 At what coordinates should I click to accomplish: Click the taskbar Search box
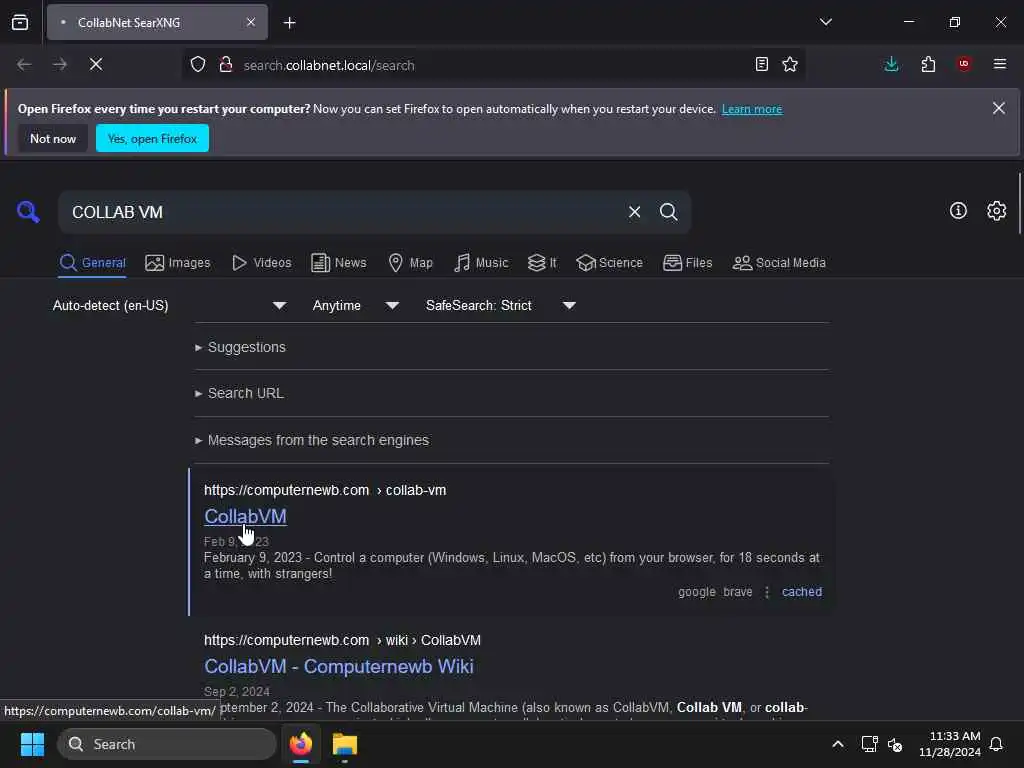pos(167,744)
